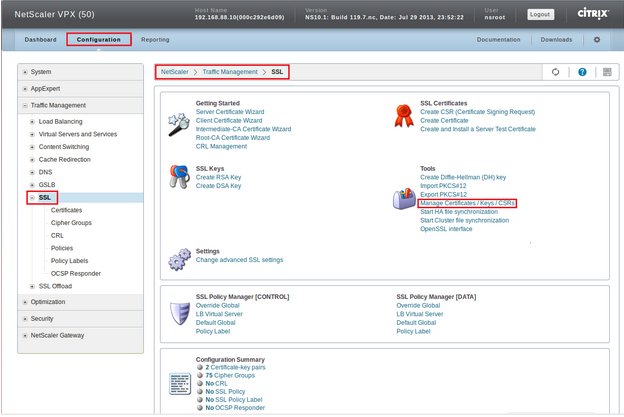Click the save configuration grid icon
Image resolution: width=624 pixels, height=417 pixels.
click(x=607, y=72)
